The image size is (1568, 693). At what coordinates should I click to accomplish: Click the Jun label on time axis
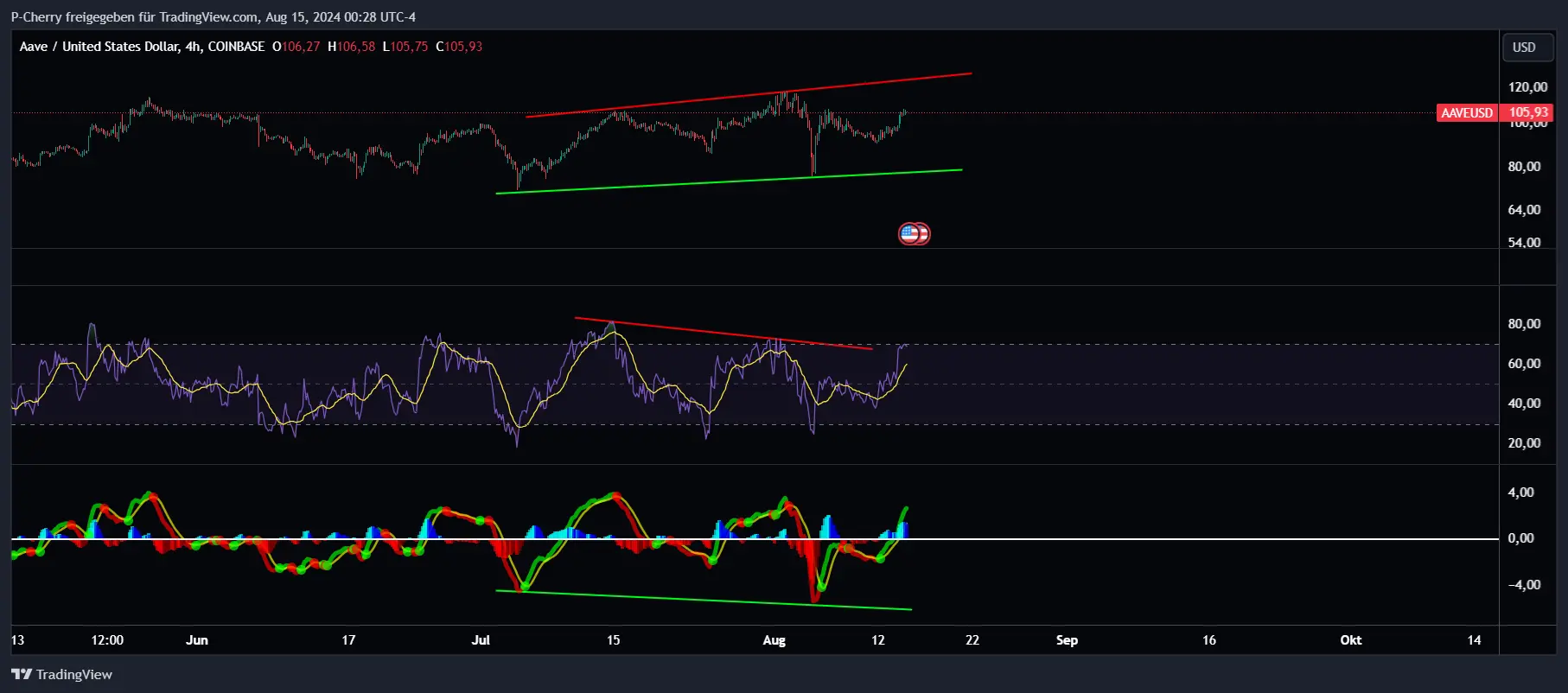(197, 640)
